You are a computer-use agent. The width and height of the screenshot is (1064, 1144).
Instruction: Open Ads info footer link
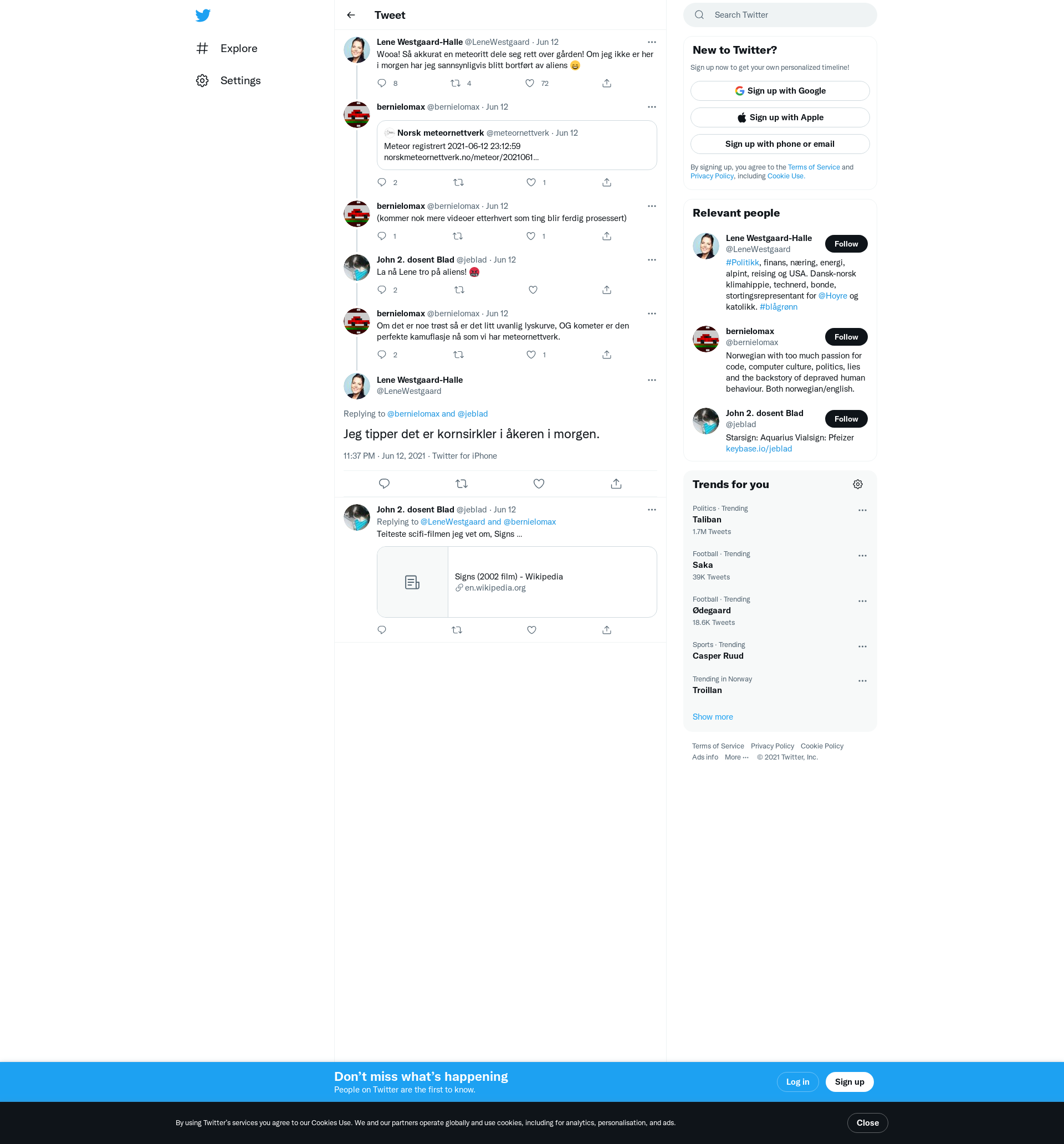click(705, 757)
